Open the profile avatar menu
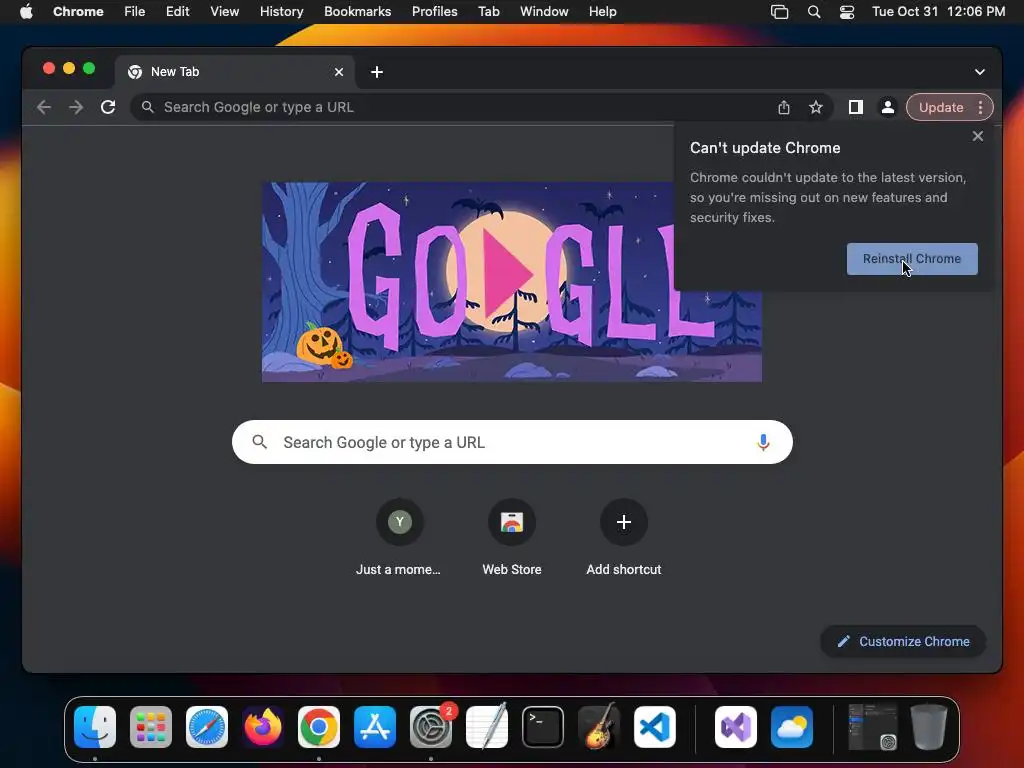Screen dimensions: 1024x768 point(888,107)
